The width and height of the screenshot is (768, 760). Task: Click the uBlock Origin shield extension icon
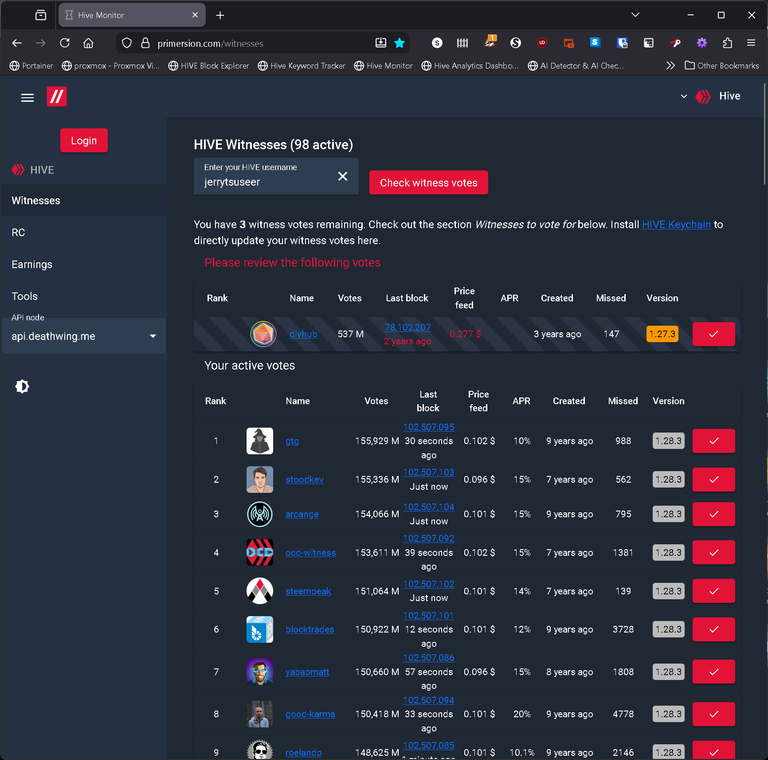tap(542, 43)
